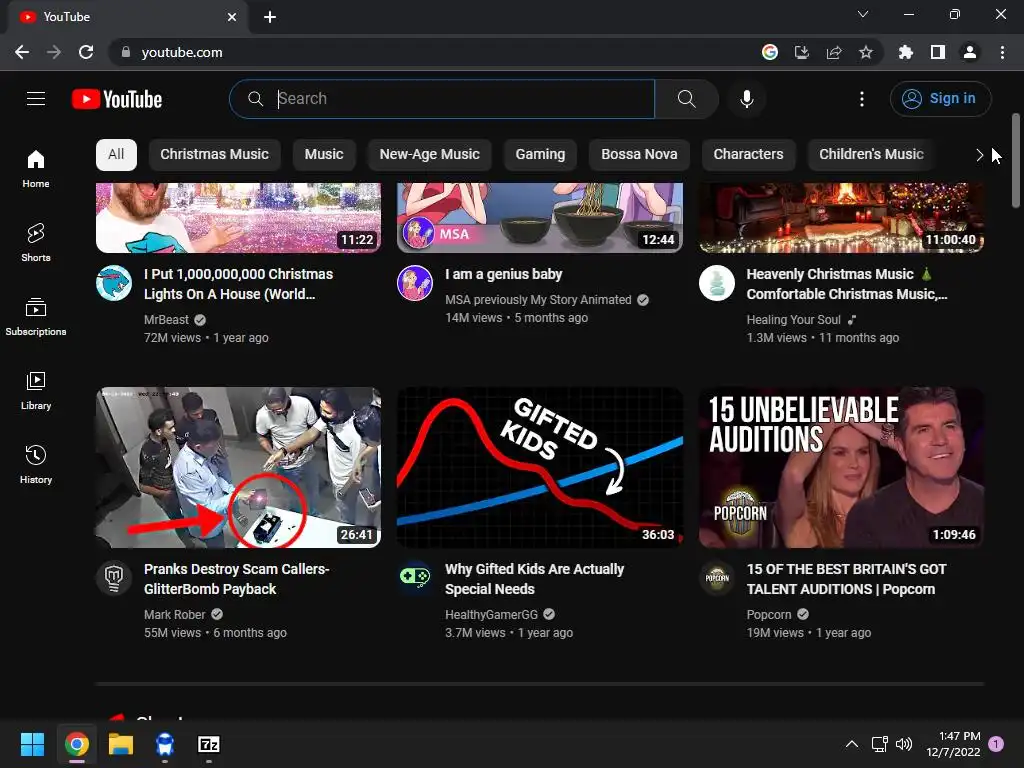This screenshot has width=1024, height=768.
Task: Open taskbar clock showing 1:47 PM
Action: (953, 744)
